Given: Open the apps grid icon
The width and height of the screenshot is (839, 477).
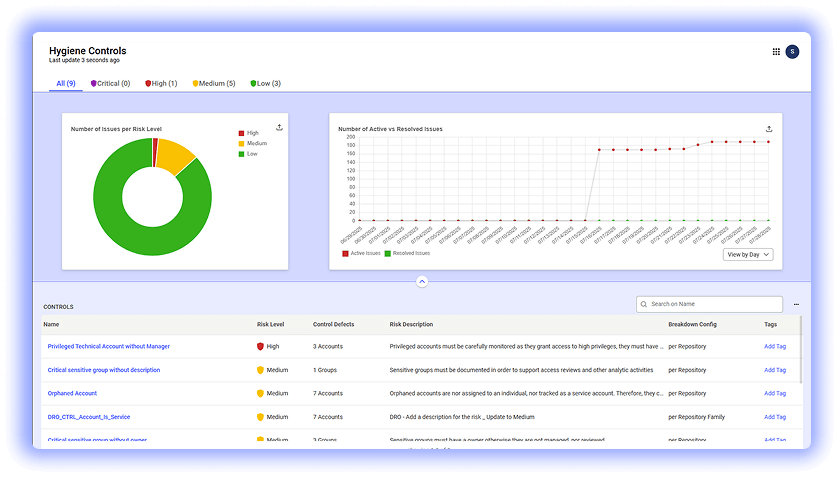Looking at the screenshot, I should 776,51.
